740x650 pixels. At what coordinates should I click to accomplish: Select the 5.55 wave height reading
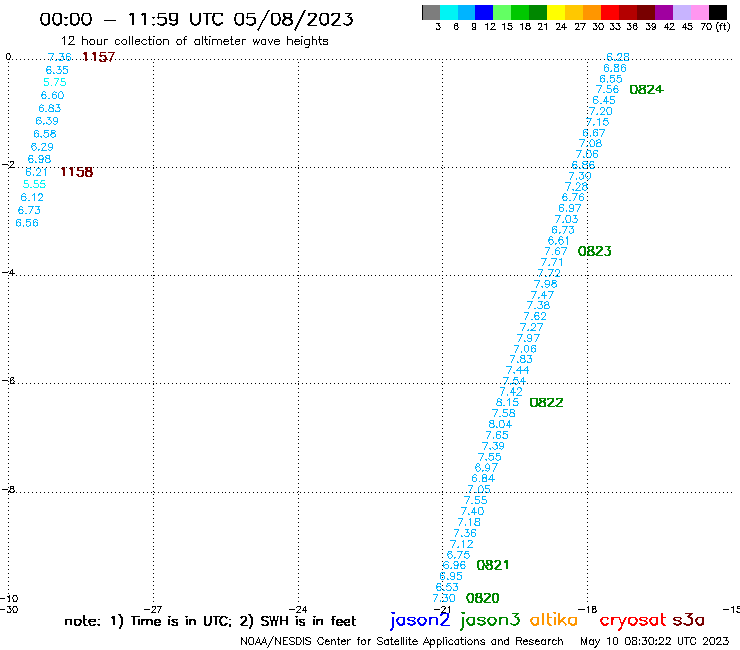[x=34, y=185]
